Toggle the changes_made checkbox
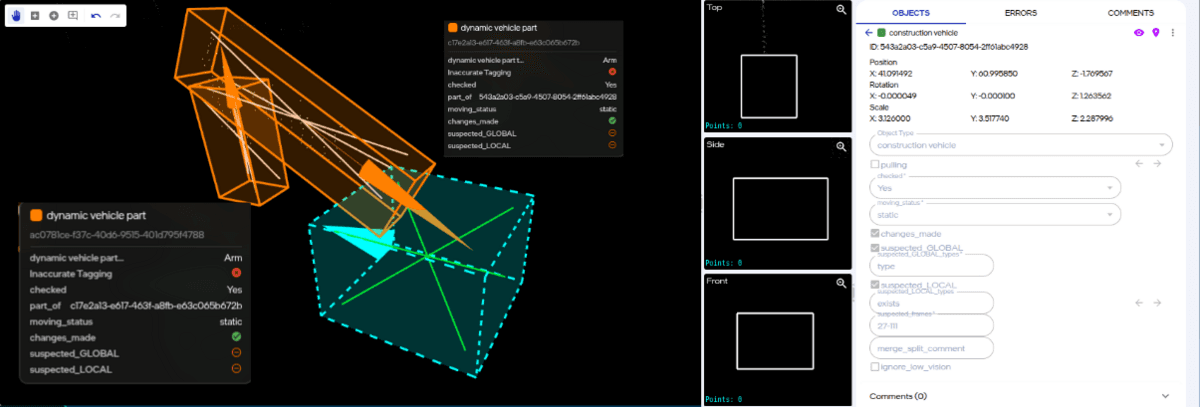 (x=875, y=234)
